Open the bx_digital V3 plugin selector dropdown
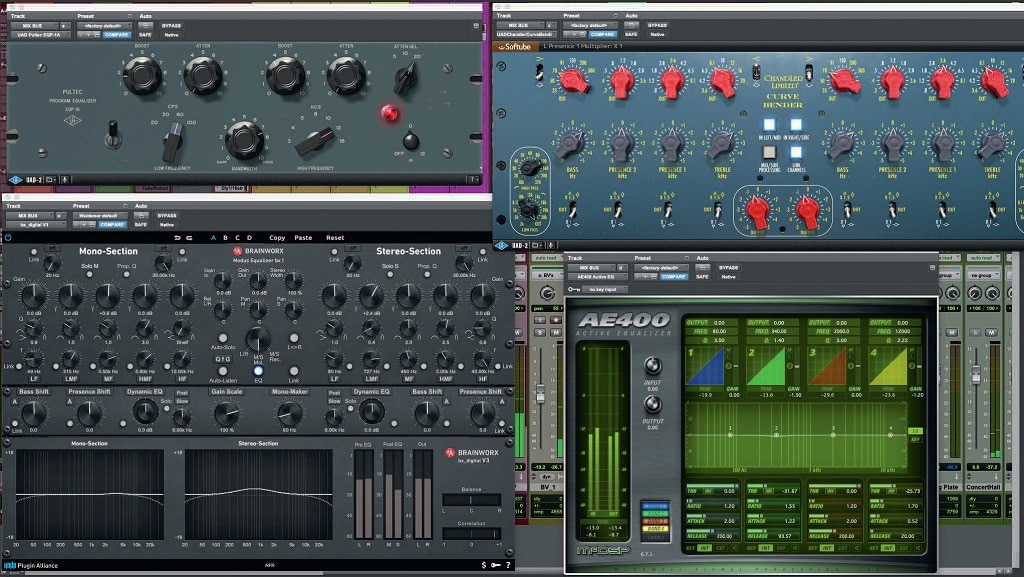This screenshot has width=1024, height=577. pyautogui.click(x=36, y=225)
